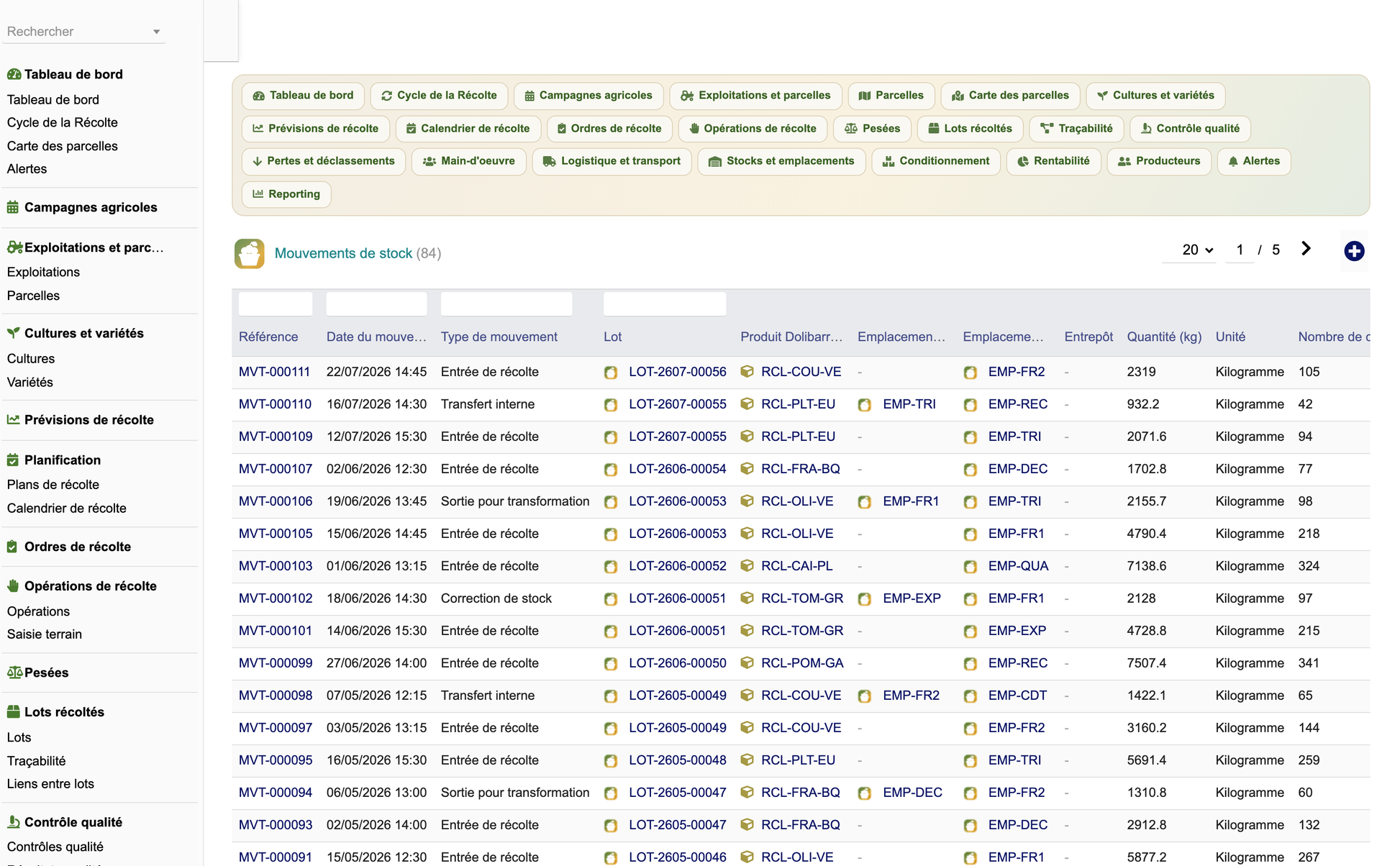Open the Mouvements de stock title link
Viewport: 1400px width, 866px height.
point(343,253)
